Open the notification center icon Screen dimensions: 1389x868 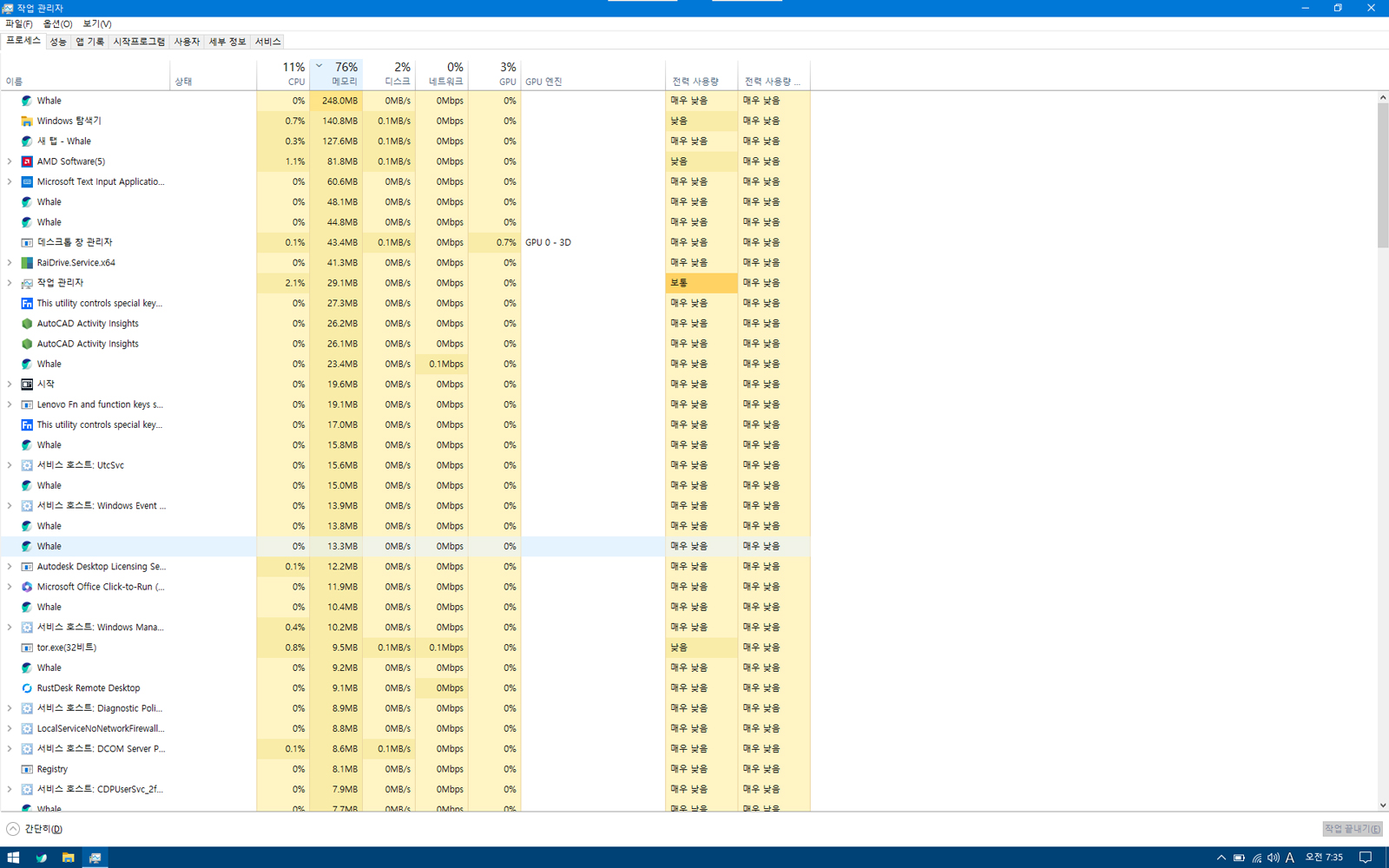click(x=1366, y=858)
